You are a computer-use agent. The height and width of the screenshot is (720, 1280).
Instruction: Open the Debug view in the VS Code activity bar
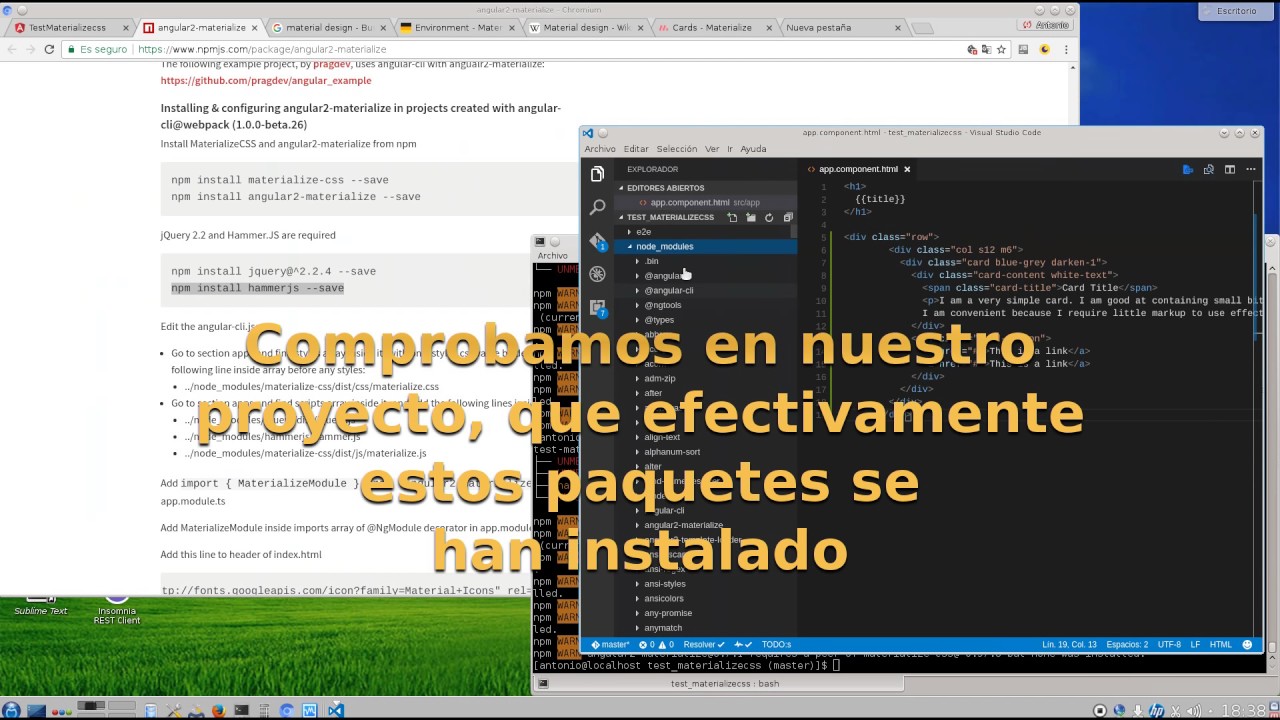tap(597, 274)
